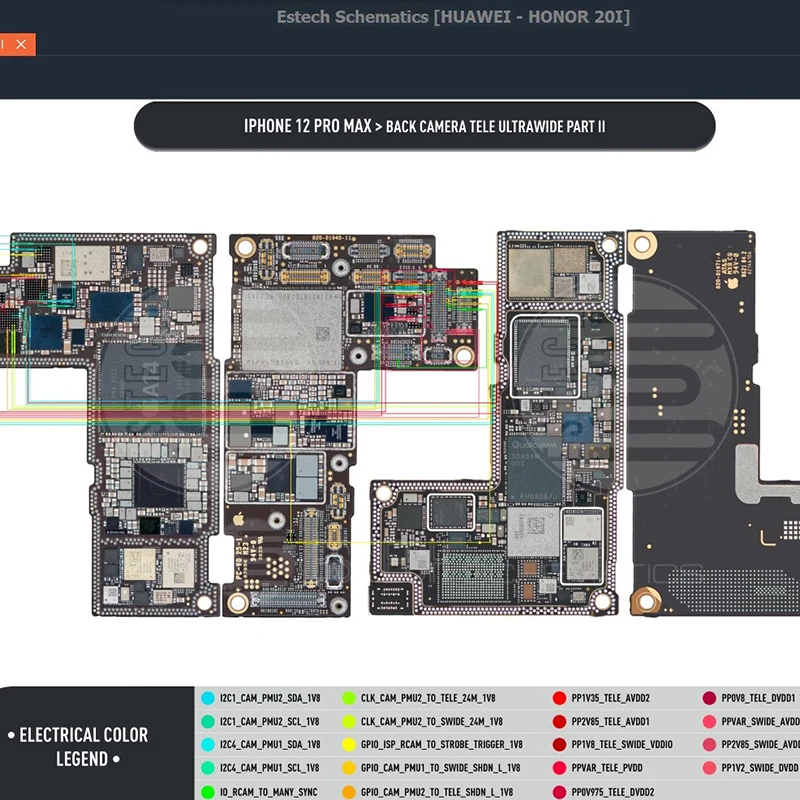Select the red PP1V35_TELE_AVDD2 swatch

tap(560, 698)
